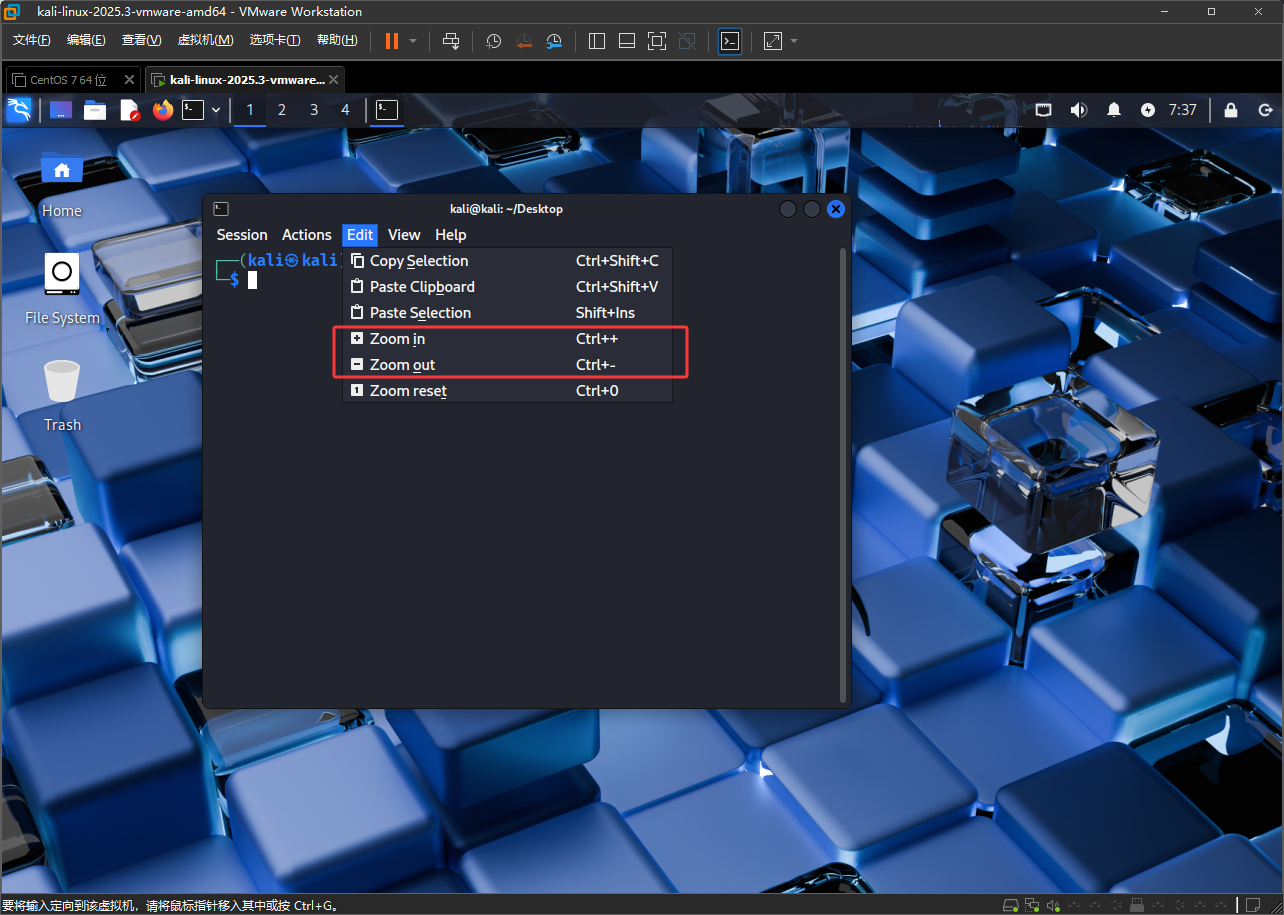
Task: Open the VMware 选项卡(T) menu
Action: coord(275,40)
